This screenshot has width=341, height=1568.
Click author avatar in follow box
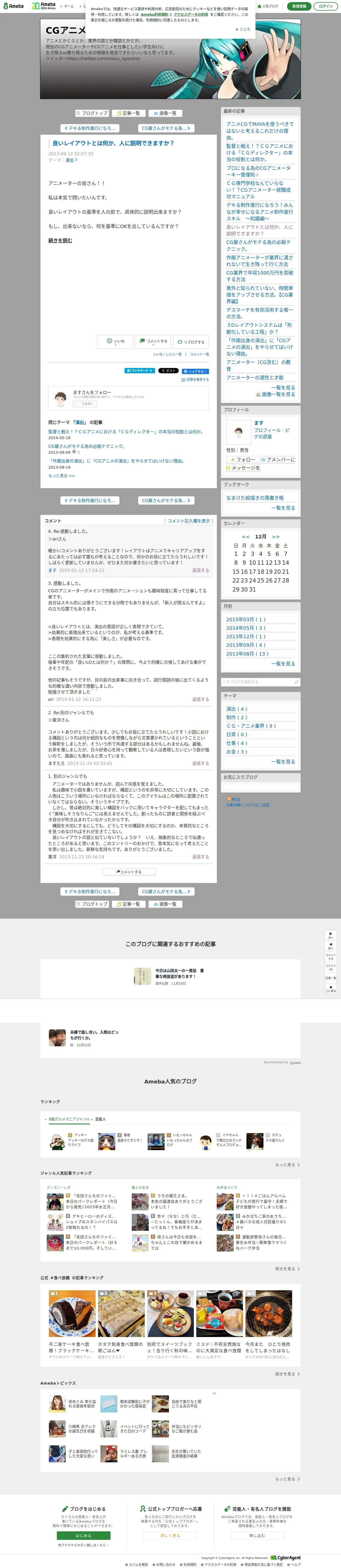pyautogui.click(x=60, y=399)
